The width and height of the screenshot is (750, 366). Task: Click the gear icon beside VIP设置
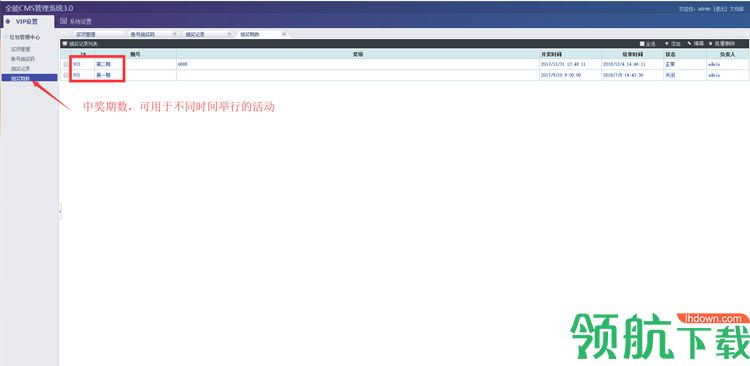[x=8, y=21]
